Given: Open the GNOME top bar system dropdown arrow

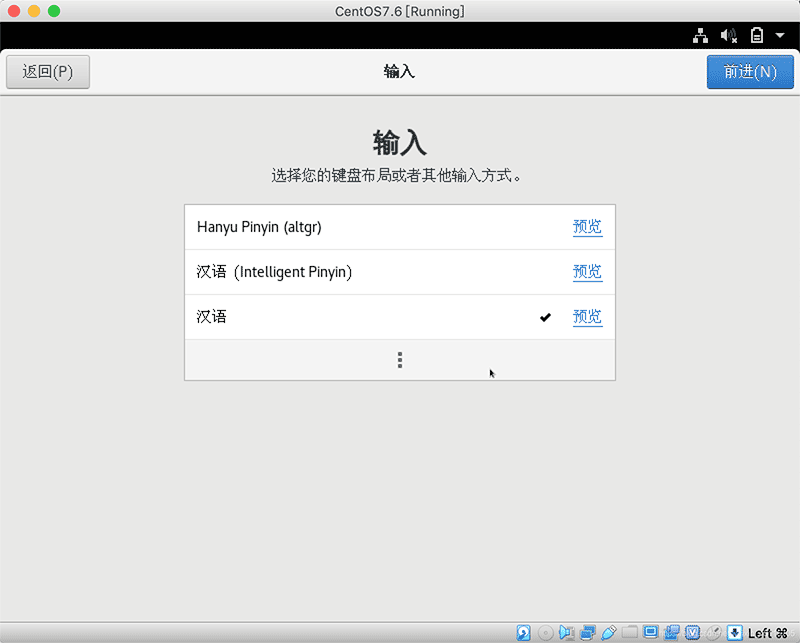Looking at the screenshot, I should pyautogui.click(x=781, y=35).
